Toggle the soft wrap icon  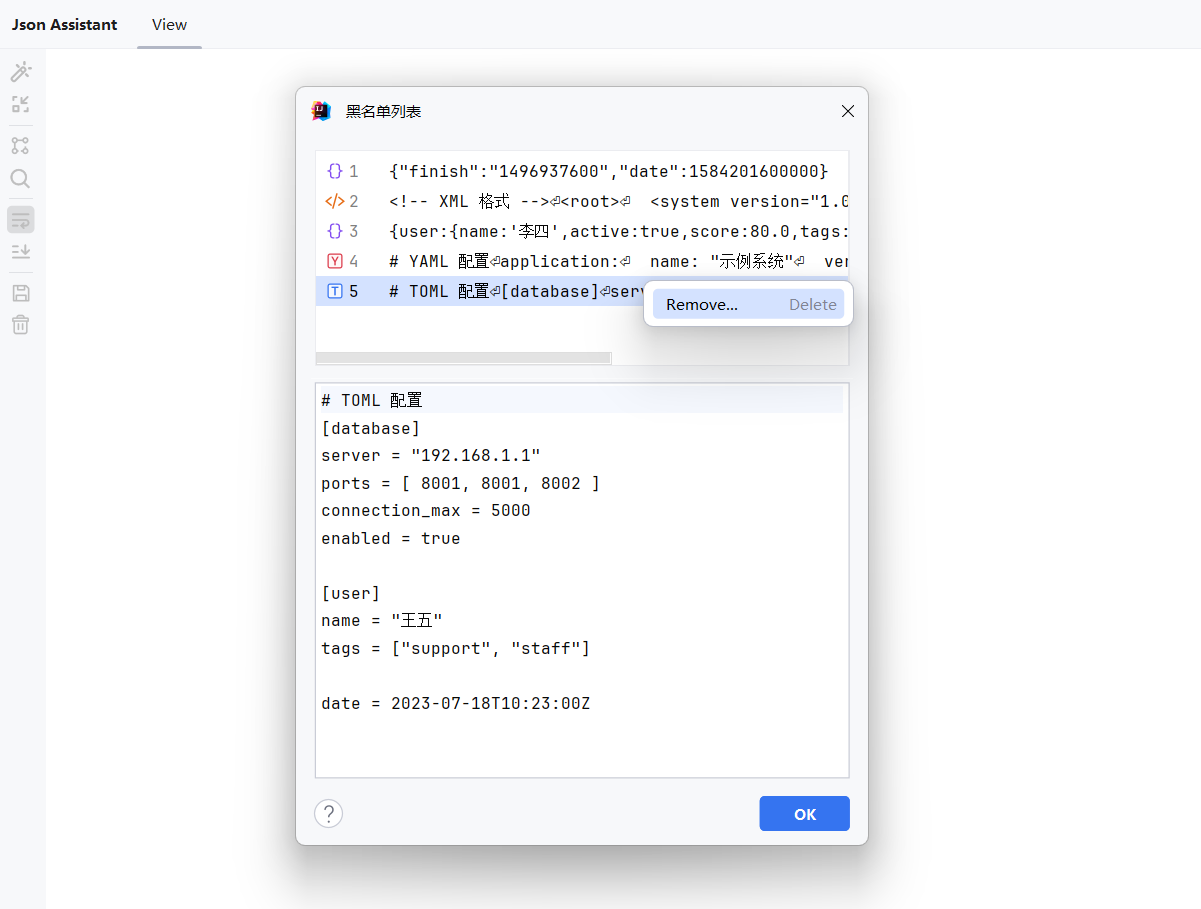pyautogui.click(x=20, y=219)
